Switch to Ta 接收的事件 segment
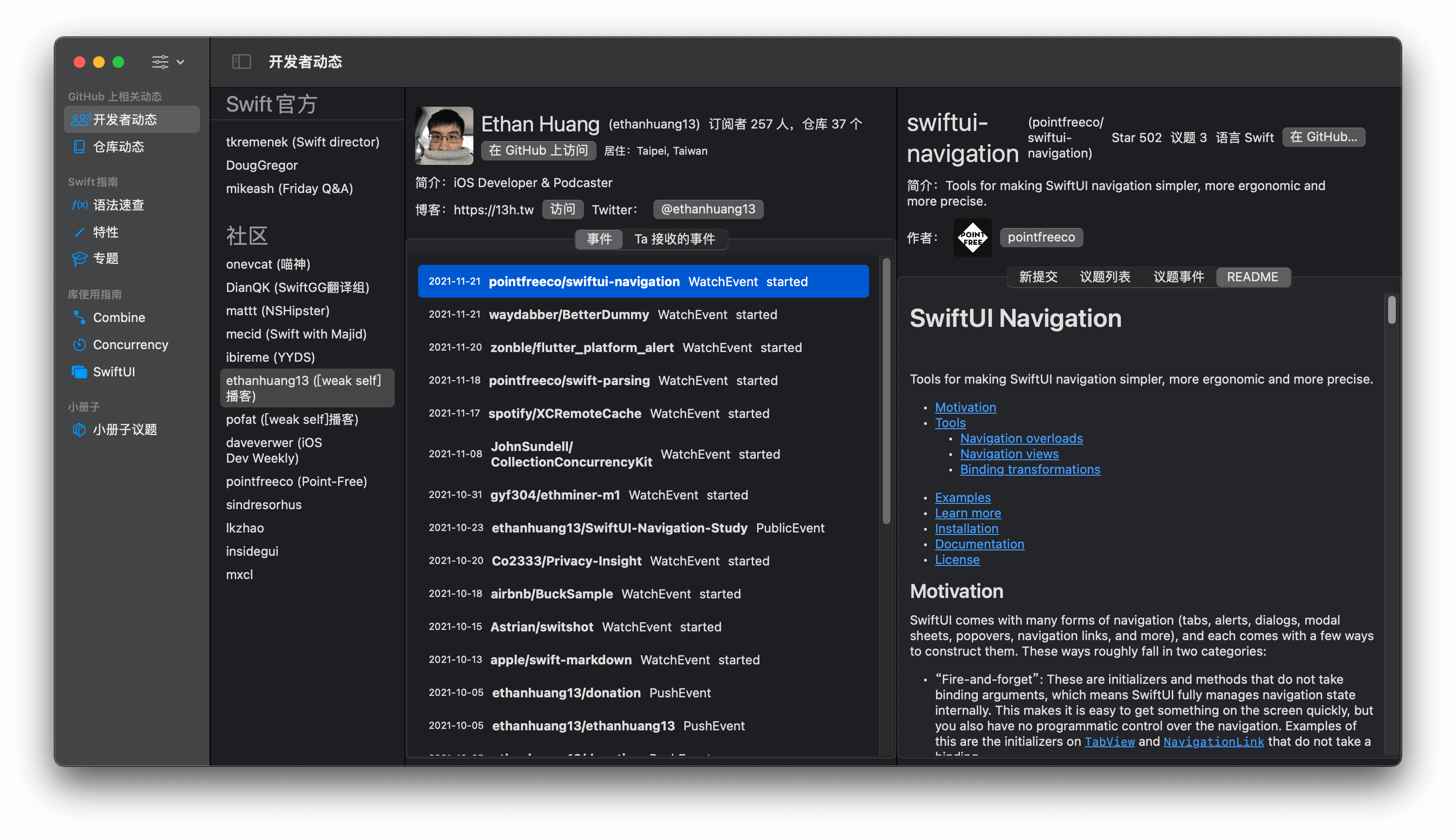Screen dimensions: 1456x838 click(x=675, y=239)
